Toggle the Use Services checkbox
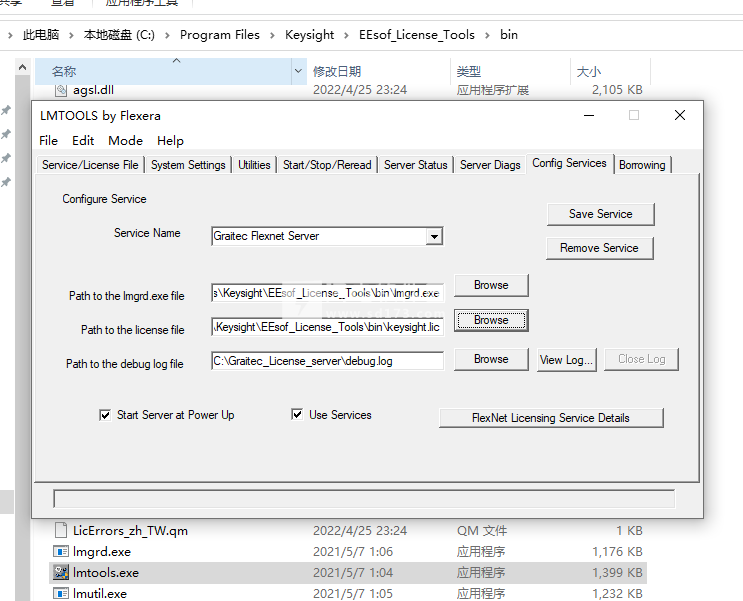This screenshot has height=601, width=743. pyautogui.click(x=297, y=415)
